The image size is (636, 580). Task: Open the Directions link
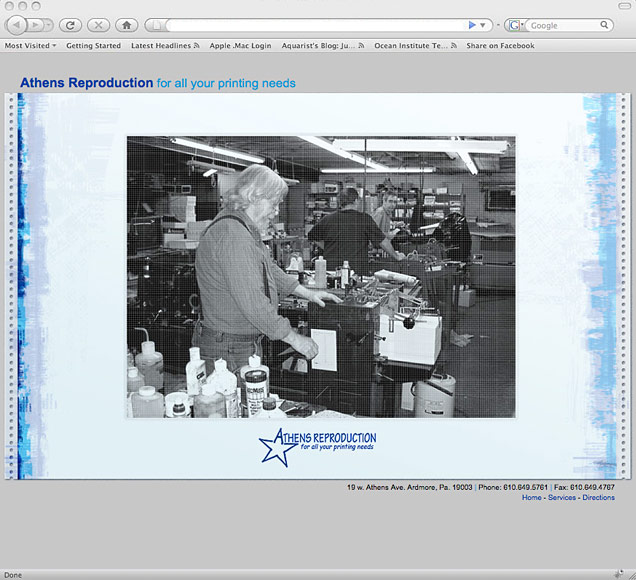click(x=598, y=497)
